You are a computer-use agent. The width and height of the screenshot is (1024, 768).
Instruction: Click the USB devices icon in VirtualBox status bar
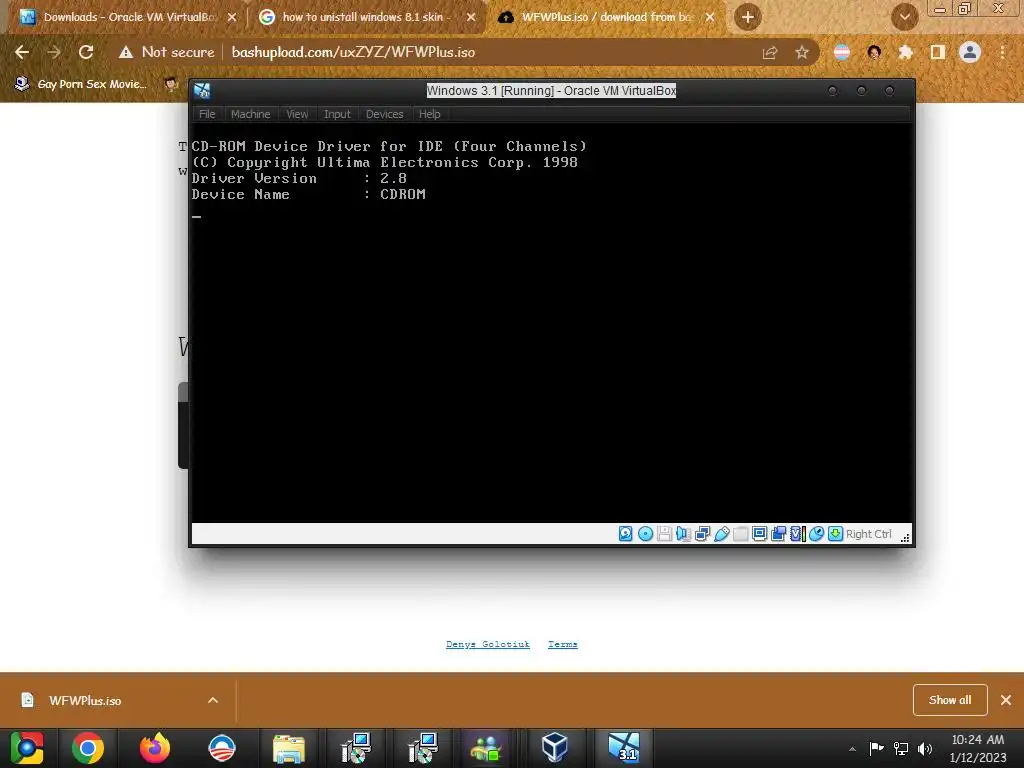[721, 534]
